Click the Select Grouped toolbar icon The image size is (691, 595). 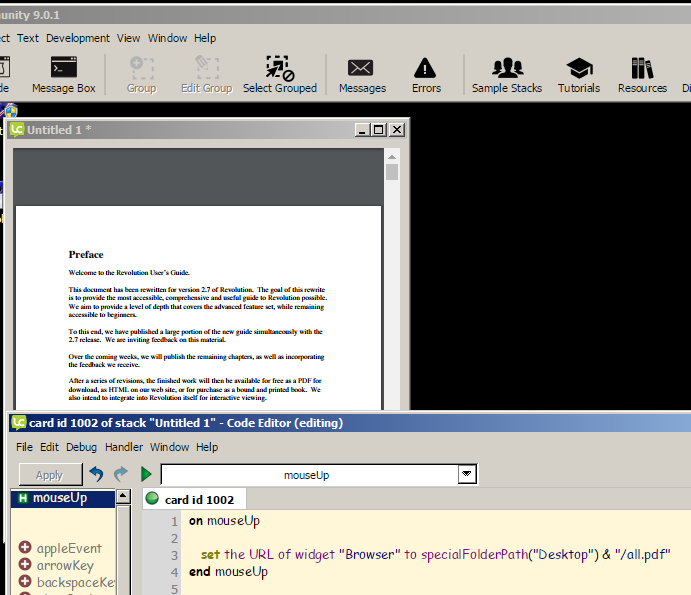click(x=279, y=75)
